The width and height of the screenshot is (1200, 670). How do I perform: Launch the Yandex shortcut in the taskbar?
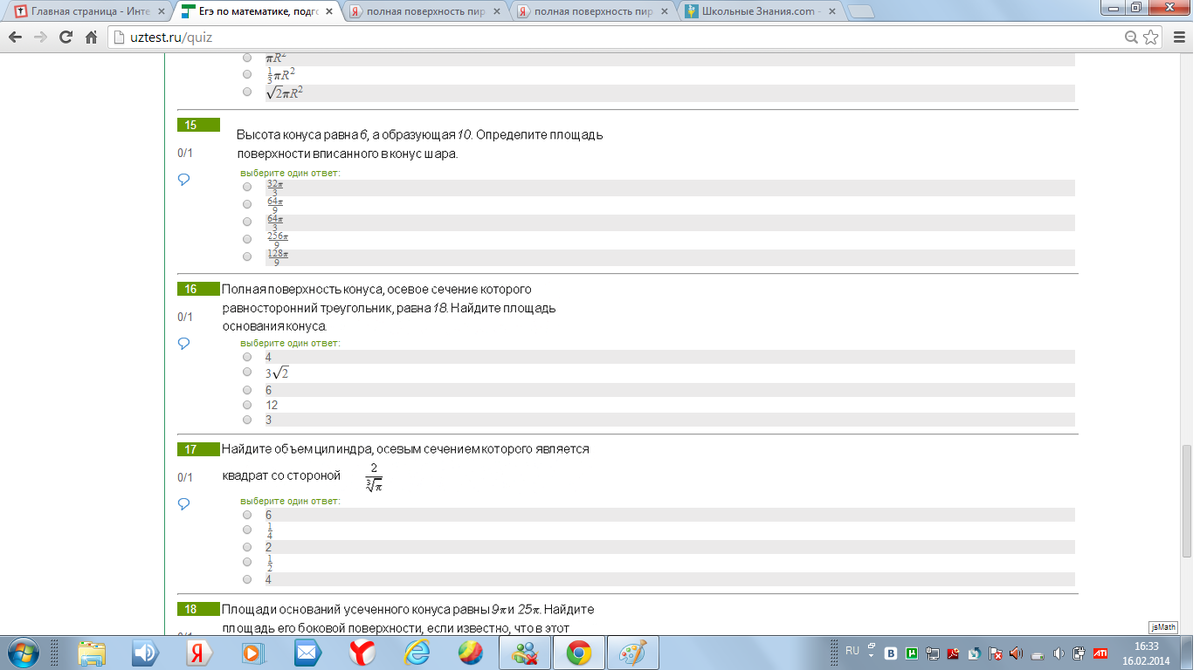tap(199, 654)
